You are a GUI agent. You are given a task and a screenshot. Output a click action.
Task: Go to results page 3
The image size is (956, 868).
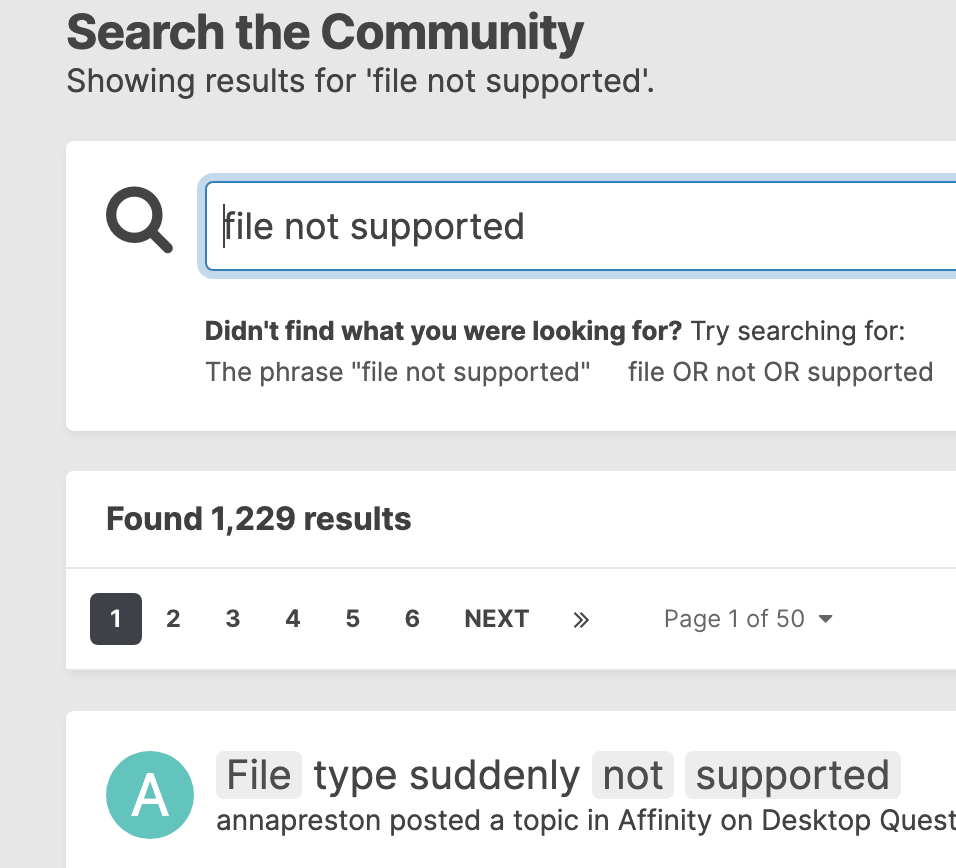pos(233,619)
